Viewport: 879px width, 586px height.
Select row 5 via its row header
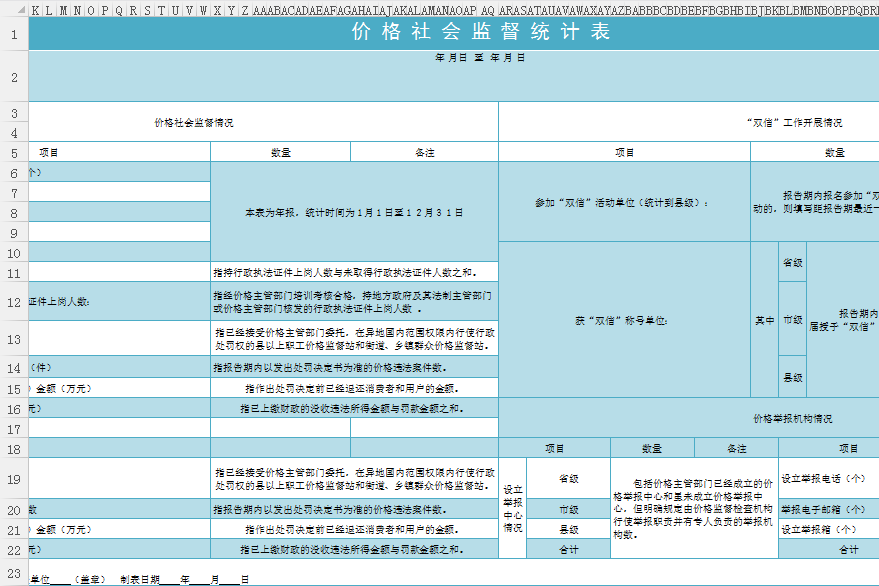point(14,152)
